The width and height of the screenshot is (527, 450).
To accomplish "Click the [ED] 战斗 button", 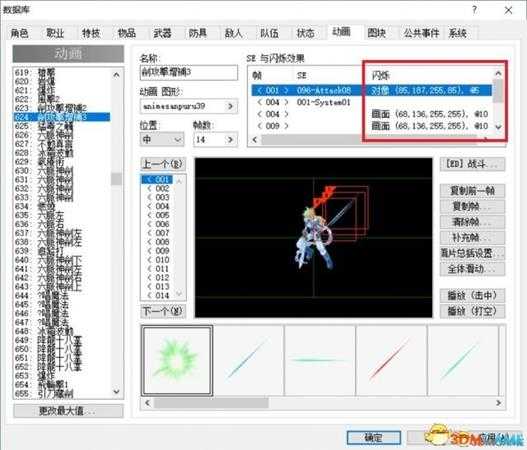I will tap(472, 164).
